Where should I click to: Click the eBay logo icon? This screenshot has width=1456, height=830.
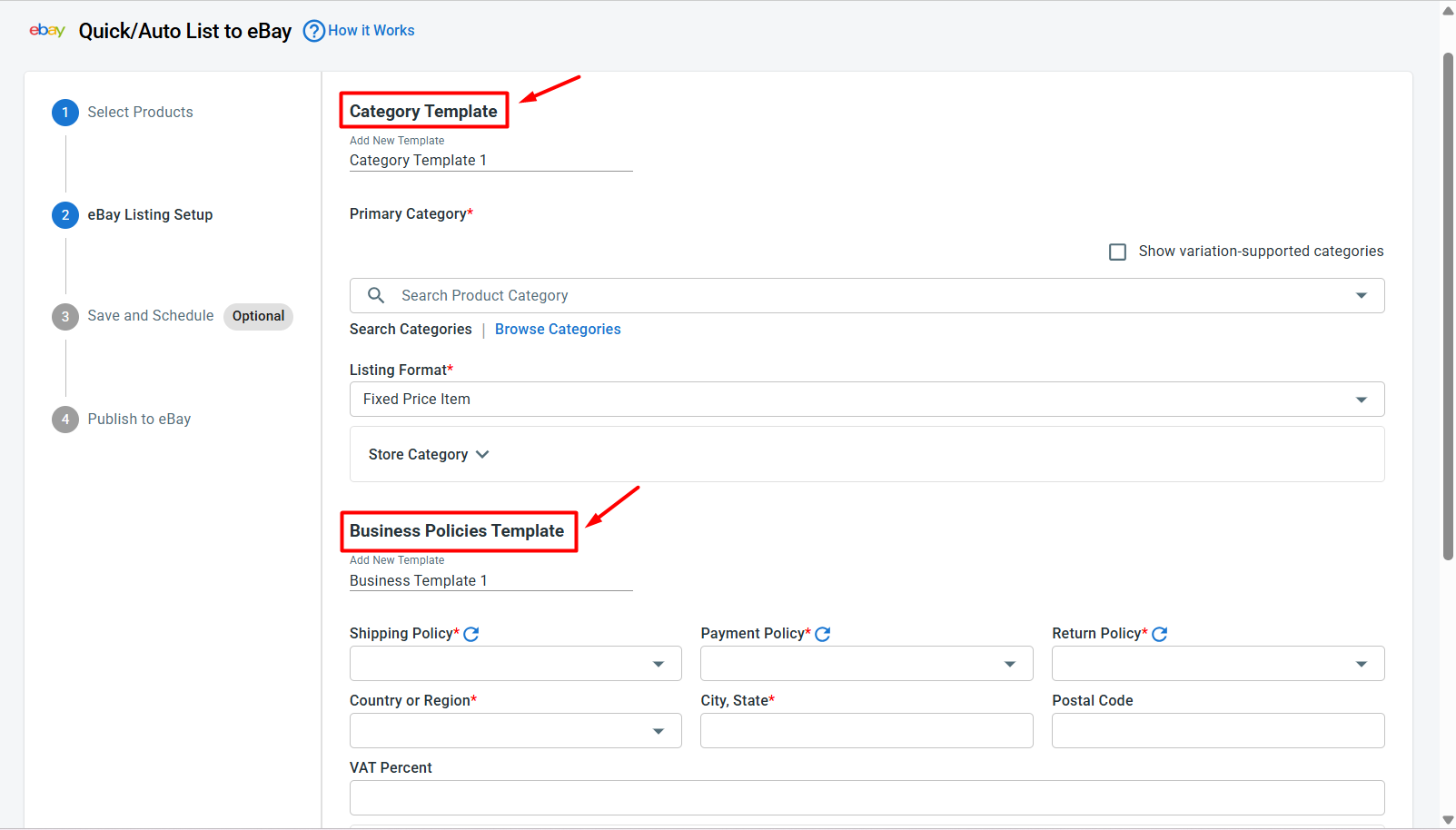coord(47,31)
